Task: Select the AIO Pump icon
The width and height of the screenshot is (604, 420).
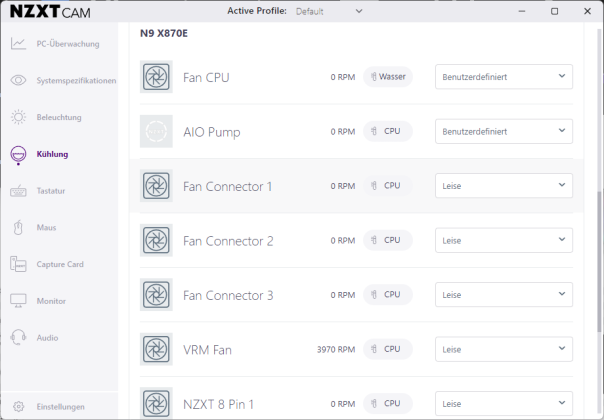Action: pos(156,132)
